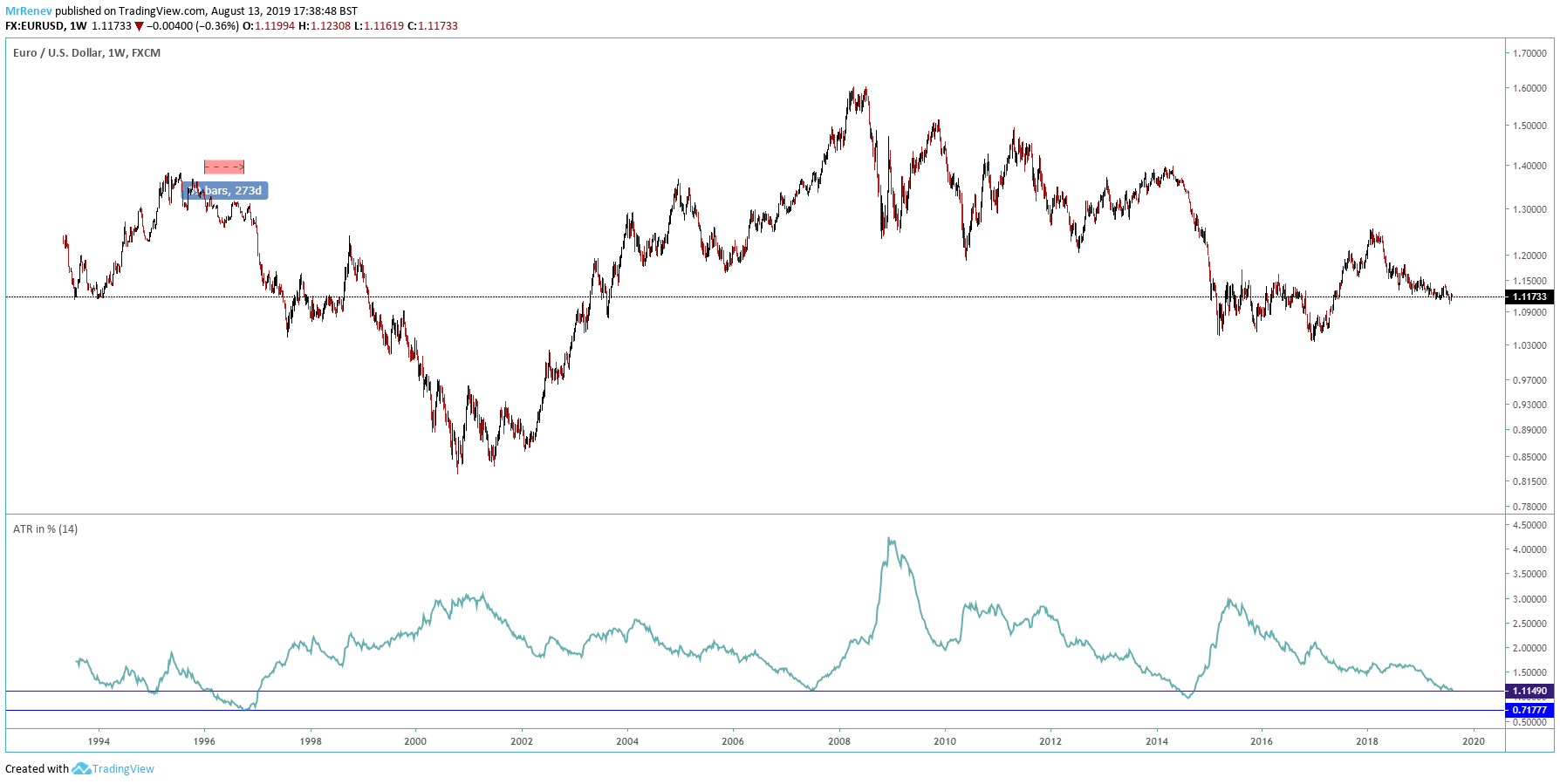Click the 1.70000 price axis label
The image size is (1560, 784).
pyautogui.click(x=1529, y=53)
